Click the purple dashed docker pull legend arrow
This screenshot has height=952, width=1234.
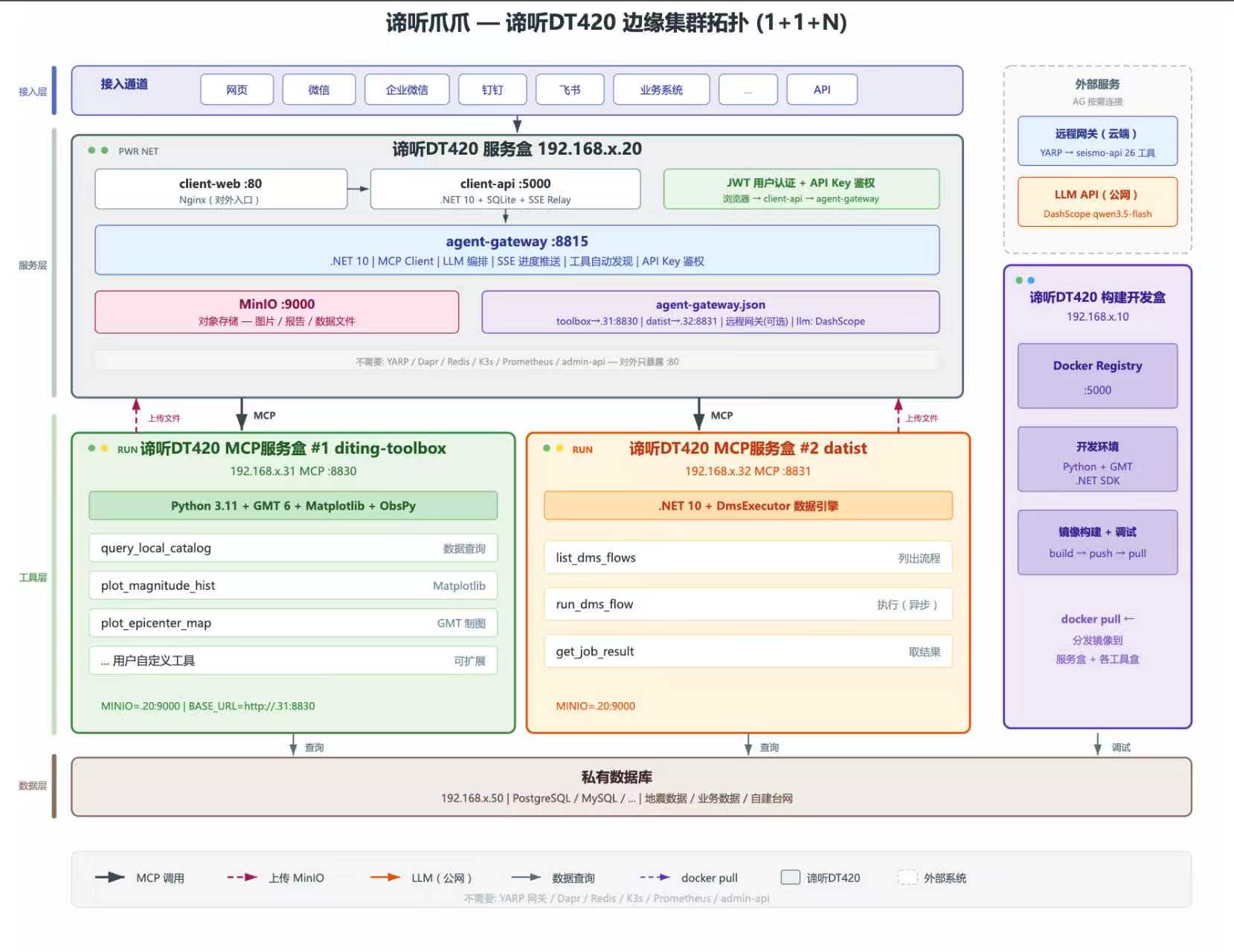(x=655, y=877)
